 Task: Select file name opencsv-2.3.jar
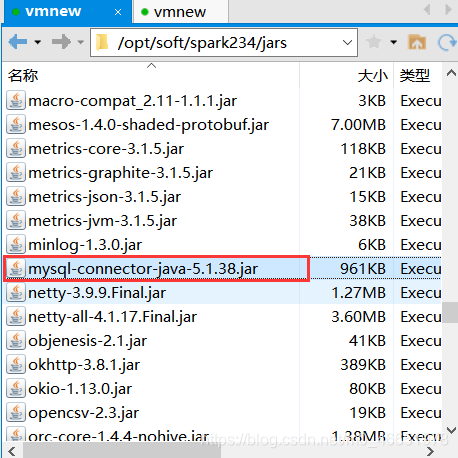coord(84,413)
